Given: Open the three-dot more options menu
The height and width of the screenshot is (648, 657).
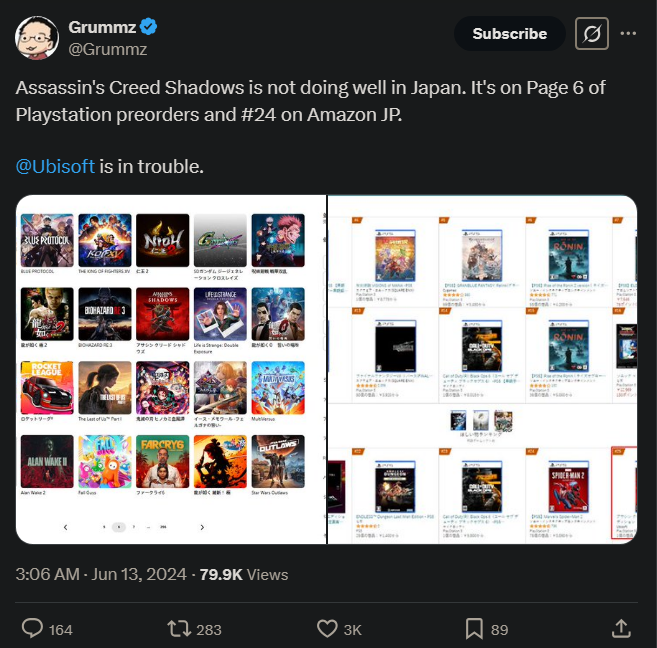Looking at the screenshot, I should [628, 34].
